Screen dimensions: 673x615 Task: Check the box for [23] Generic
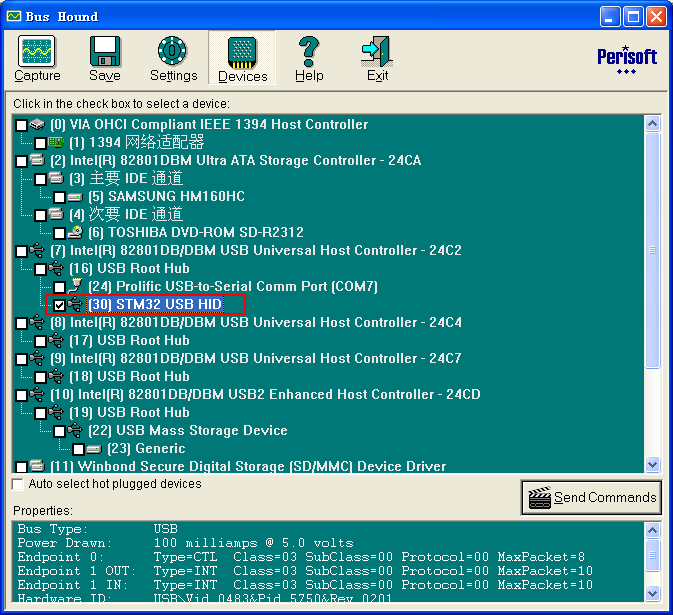click(x=78, y=449)
